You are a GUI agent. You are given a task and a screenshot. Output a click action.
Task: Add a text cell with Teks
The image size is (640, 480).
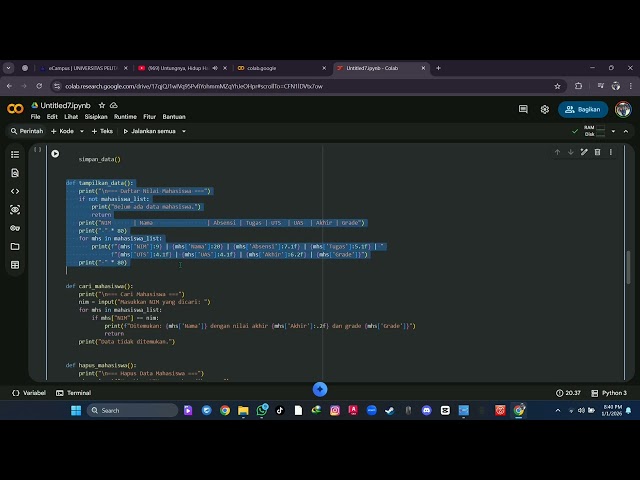coord(102,131)
